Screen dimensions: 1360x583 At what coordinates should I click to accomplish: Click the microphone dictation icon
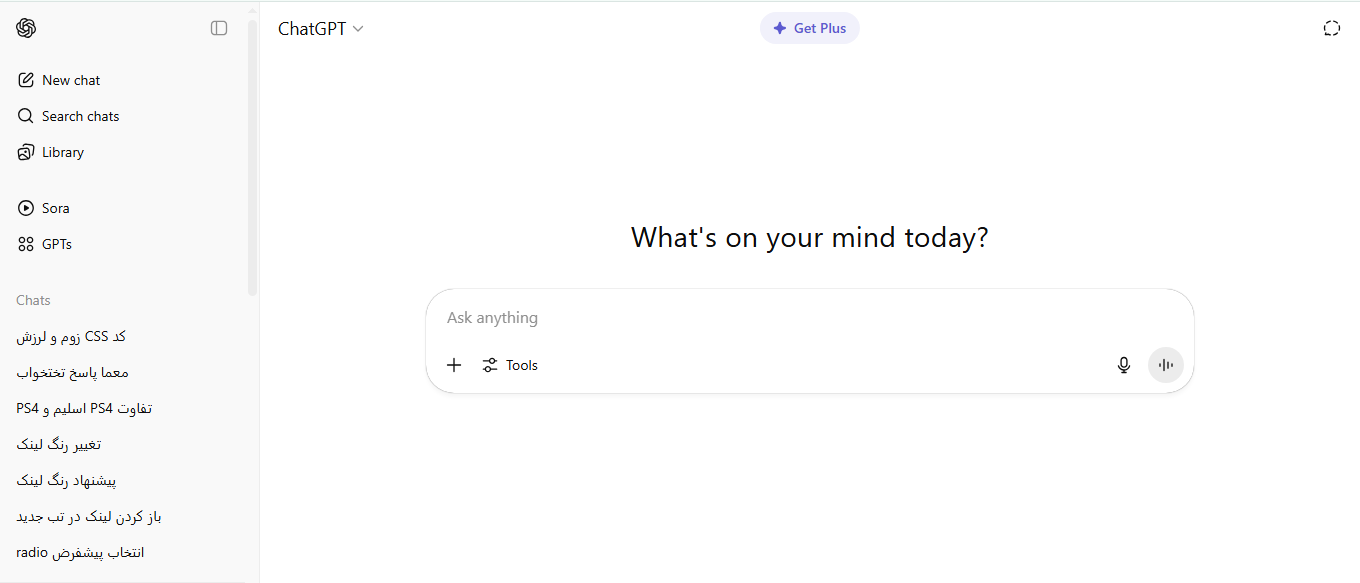[x=1124, y=365]
